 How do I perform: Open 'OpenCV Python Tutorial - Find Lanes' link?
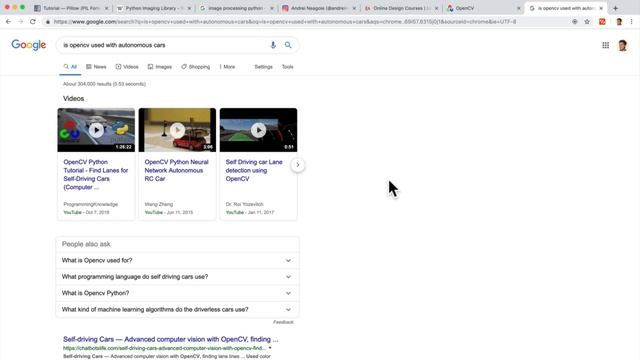pos(96,175)
